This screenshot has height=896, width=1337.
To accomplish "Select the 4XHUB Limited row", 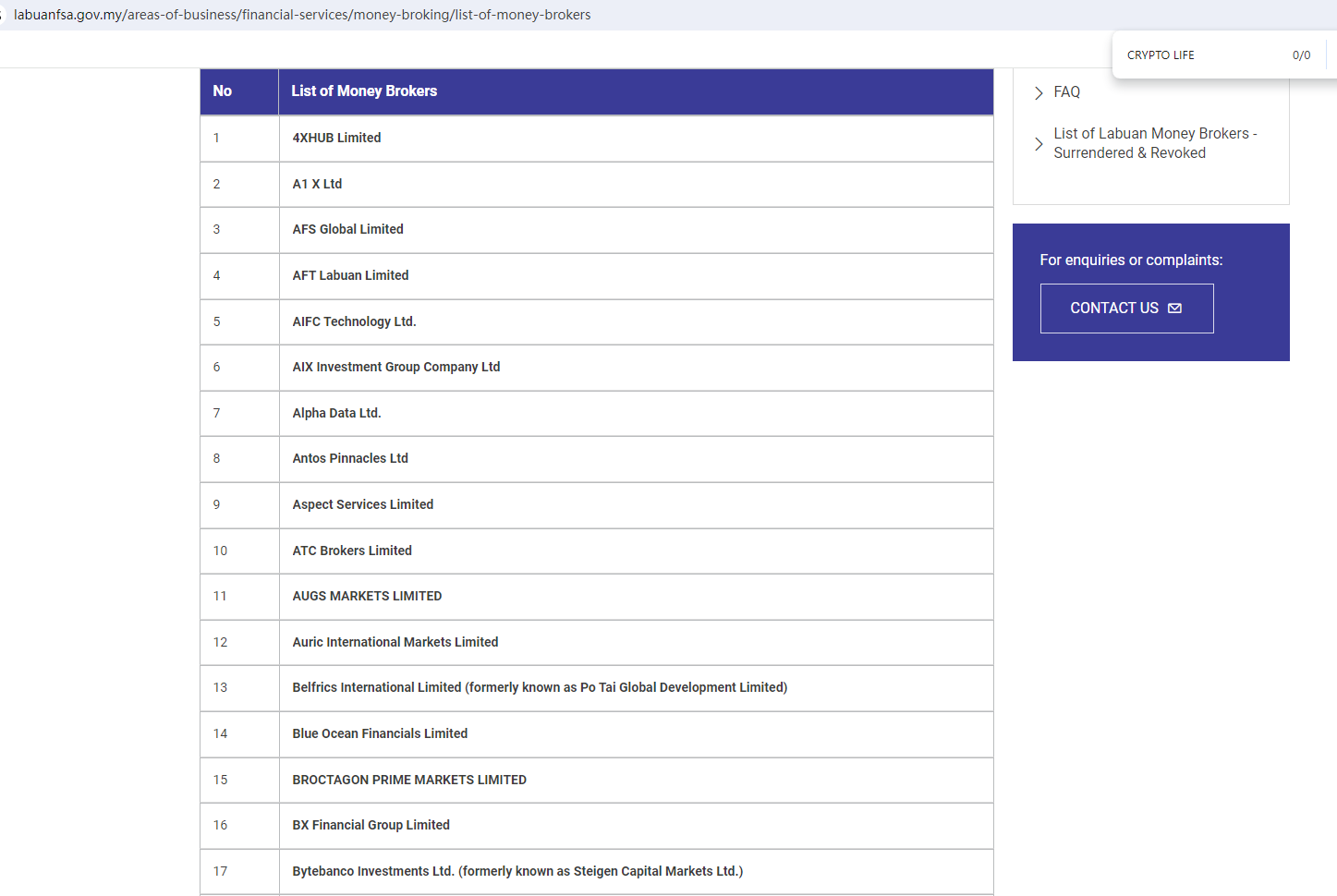I will [597, 139].
